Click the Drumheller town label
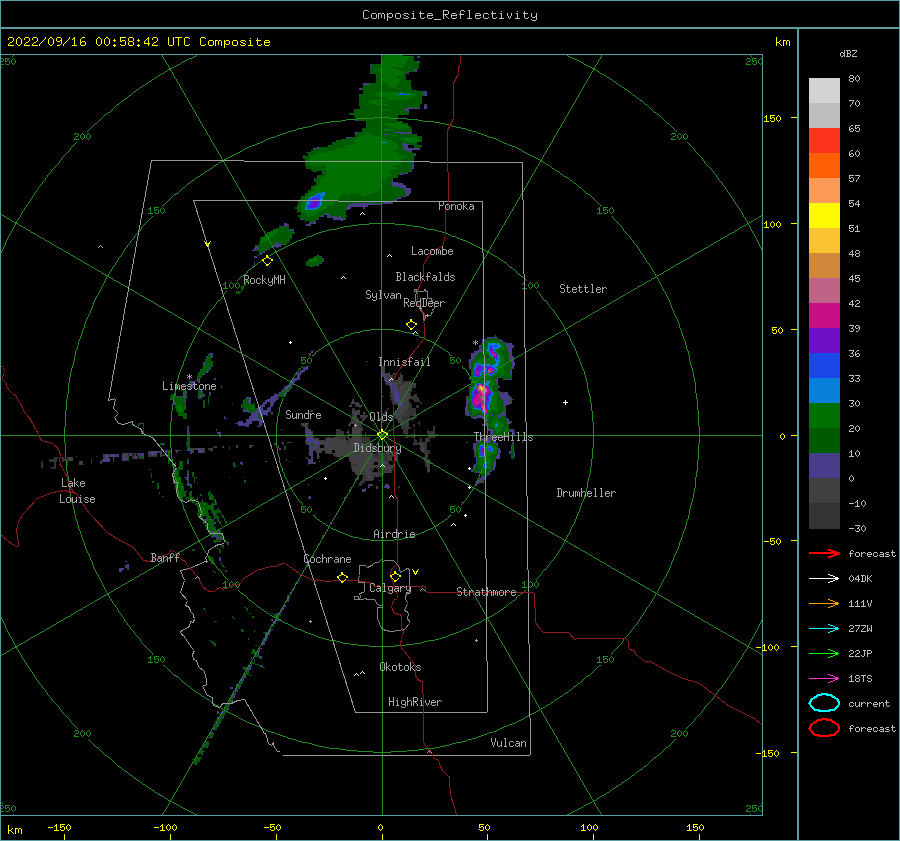Viewport: 900px width, 841px height. coord(586,493)
